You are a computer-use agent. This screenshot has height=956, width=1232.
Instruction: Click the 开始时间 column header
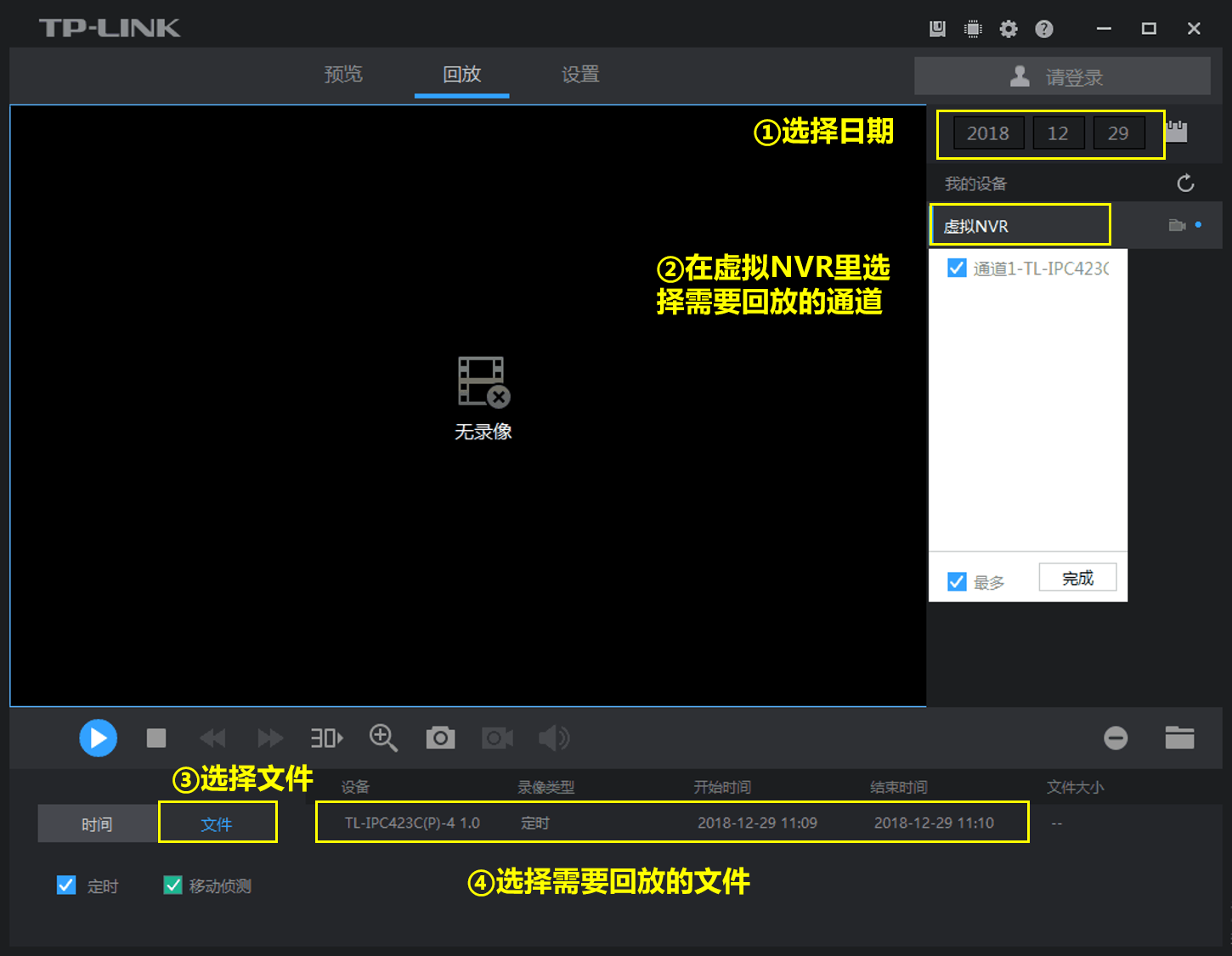(722, 787)
